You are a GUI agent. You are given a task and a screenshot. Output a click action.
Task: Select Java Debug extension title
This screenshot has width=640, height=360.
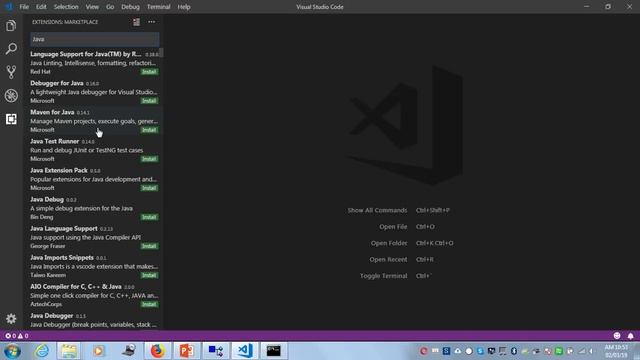47,199
